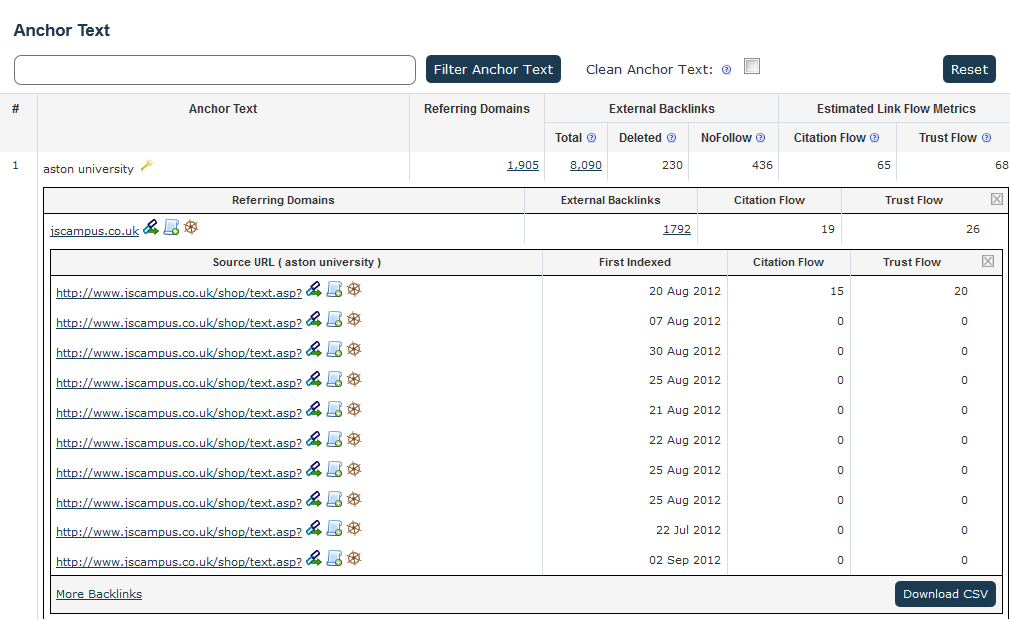1010x621 pixels.
Task: Focus the anchor text filter input field
Action: [x=215, y=70]
